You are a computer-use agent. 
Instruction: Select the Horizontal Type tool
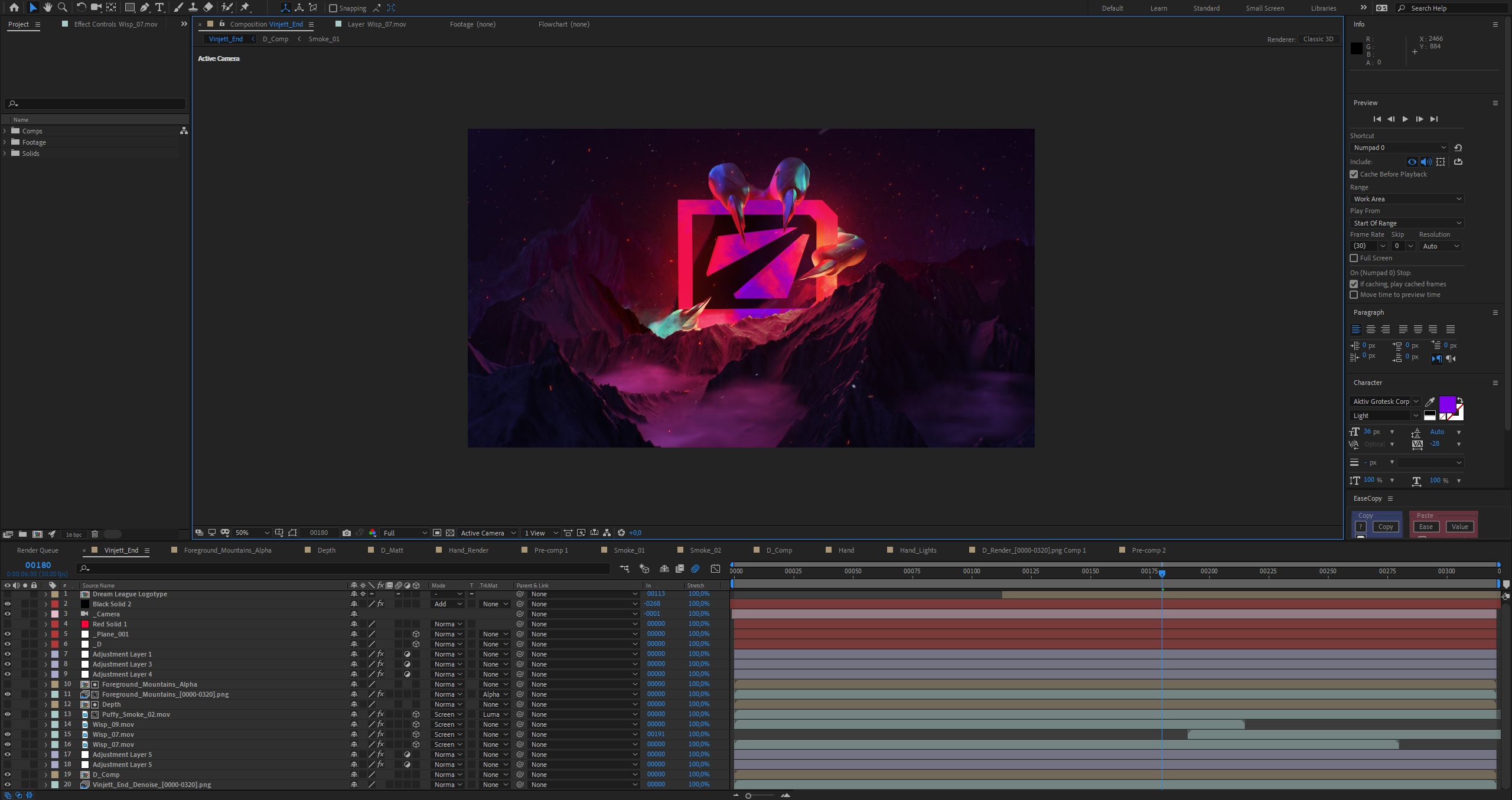pyautogui.click(x=159, y=8)
